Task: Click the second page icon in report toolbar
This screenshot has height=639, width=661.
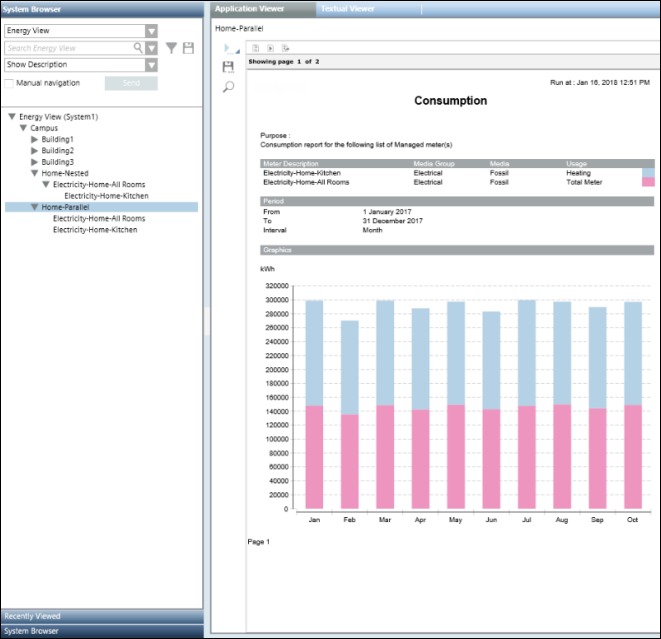Action: (270, 48)
